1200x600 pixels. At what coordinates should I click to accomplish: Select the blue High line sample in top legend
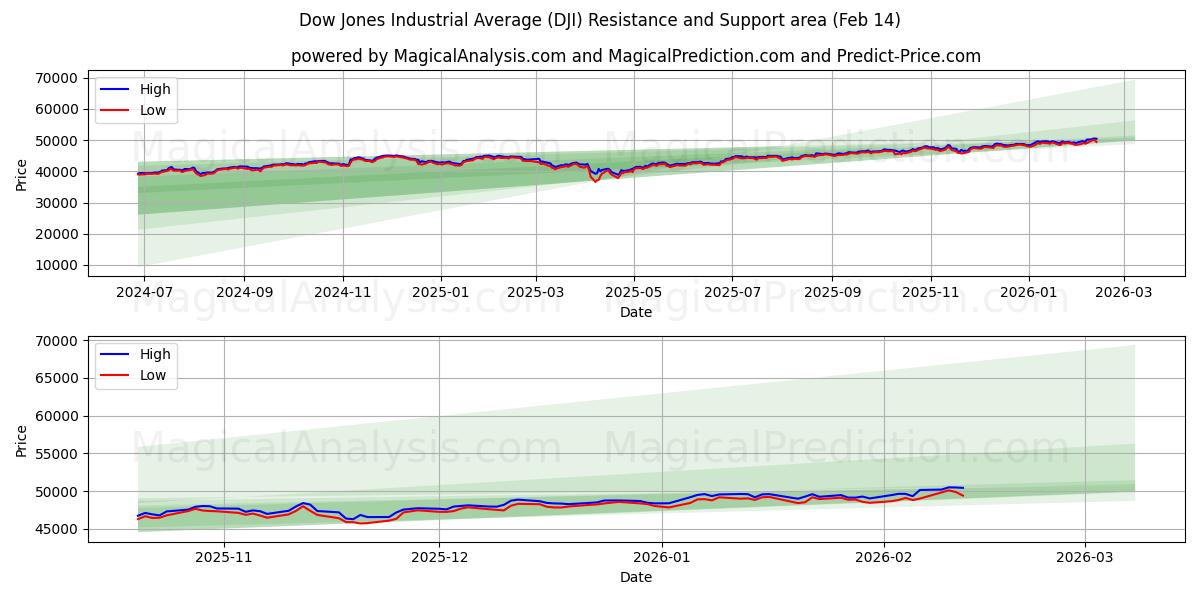click(114, 89)
